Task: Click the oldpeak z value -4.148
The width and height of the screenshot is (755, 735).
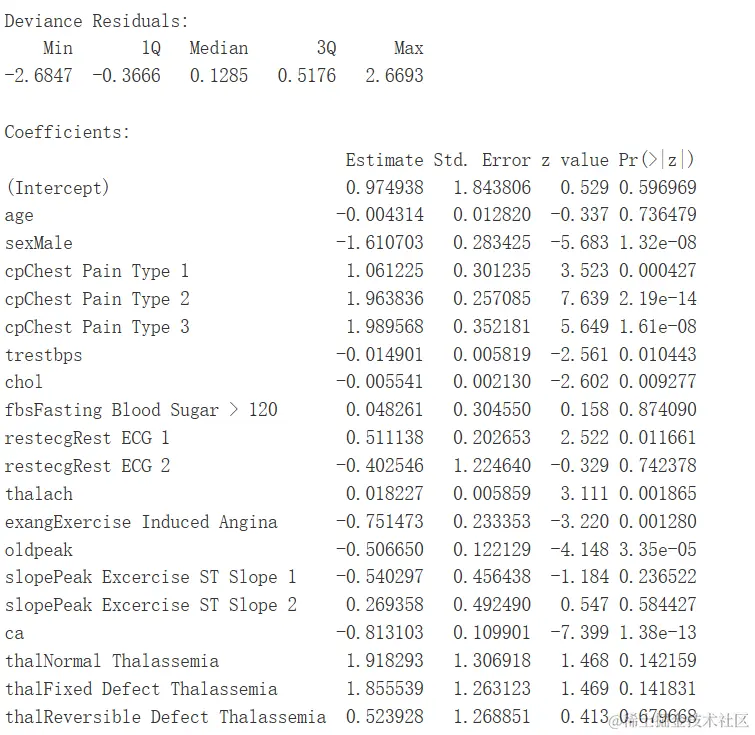Action: tap(579, 549)
